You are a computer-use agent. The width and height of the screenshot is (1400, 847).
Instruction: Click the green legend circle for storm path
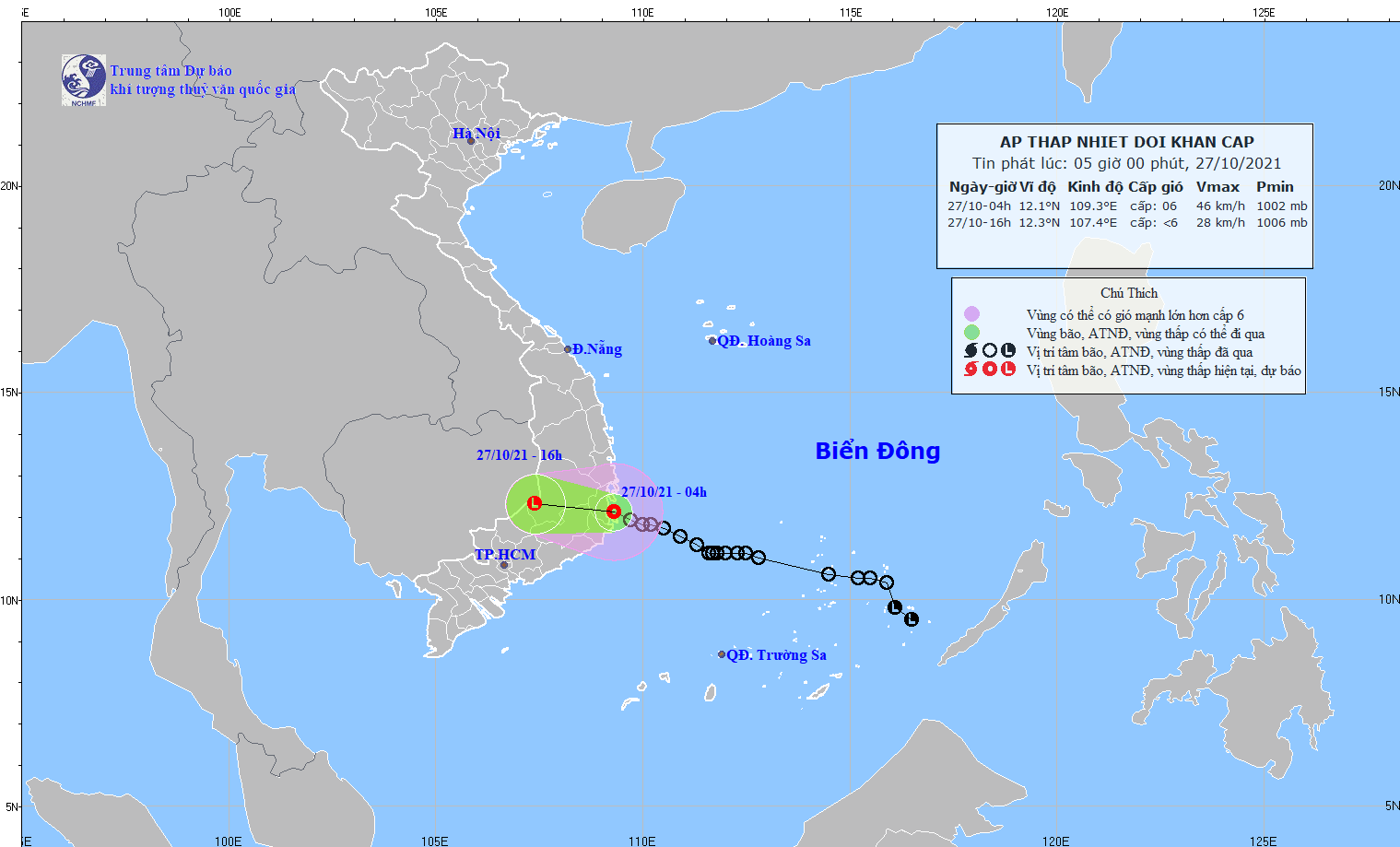970,333
